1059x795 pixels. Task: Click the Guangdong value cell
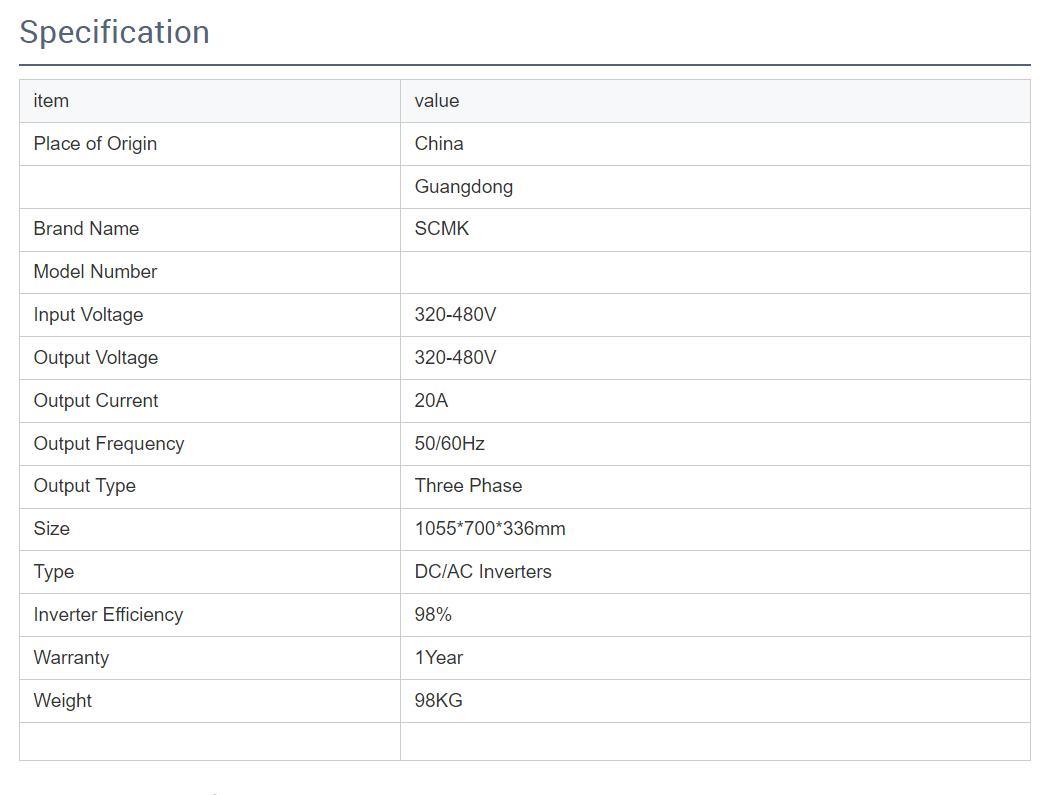point(464,187)
